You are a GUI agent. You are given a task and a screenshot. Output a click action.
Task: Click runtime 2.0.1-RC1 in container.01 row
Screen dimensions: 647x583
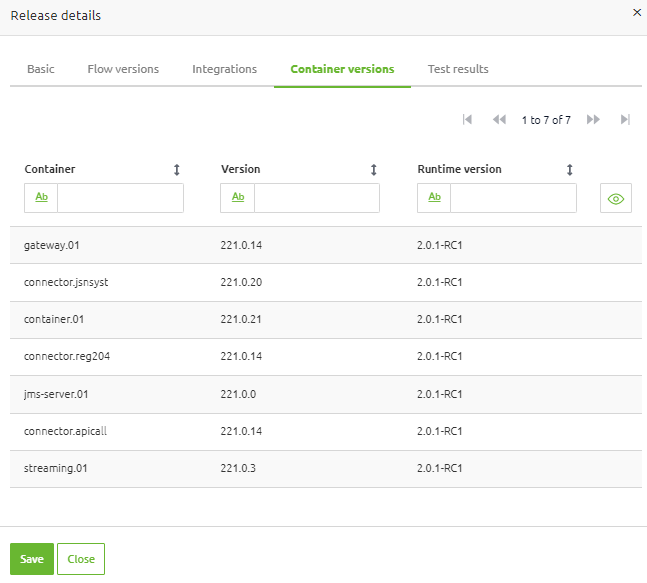439,319
